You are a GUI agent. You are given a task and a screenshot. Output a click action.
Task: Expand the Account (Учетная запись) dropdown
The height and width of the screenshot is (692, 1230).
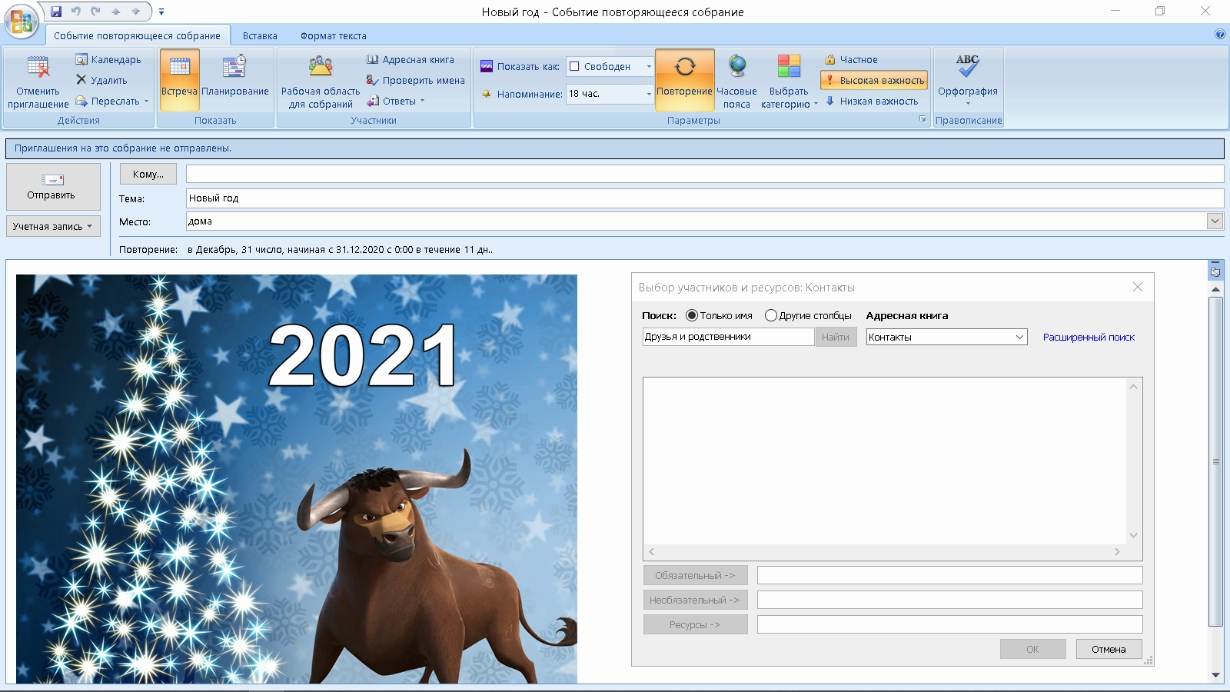(x=53, y=226)
